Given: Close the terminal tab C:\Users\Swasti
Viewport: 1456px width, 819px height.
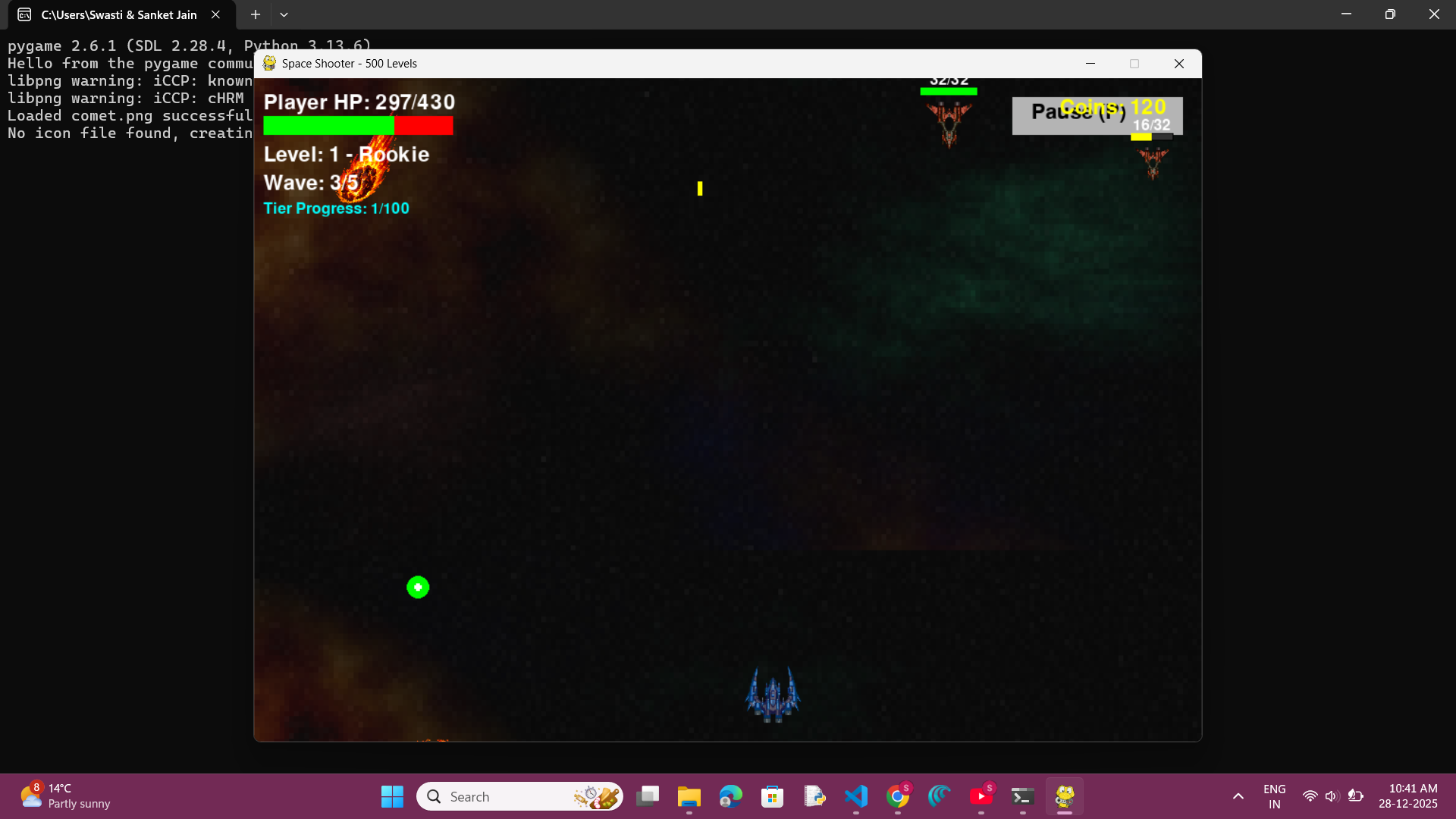Looking at the screenshot, I should tap(216, 14).
